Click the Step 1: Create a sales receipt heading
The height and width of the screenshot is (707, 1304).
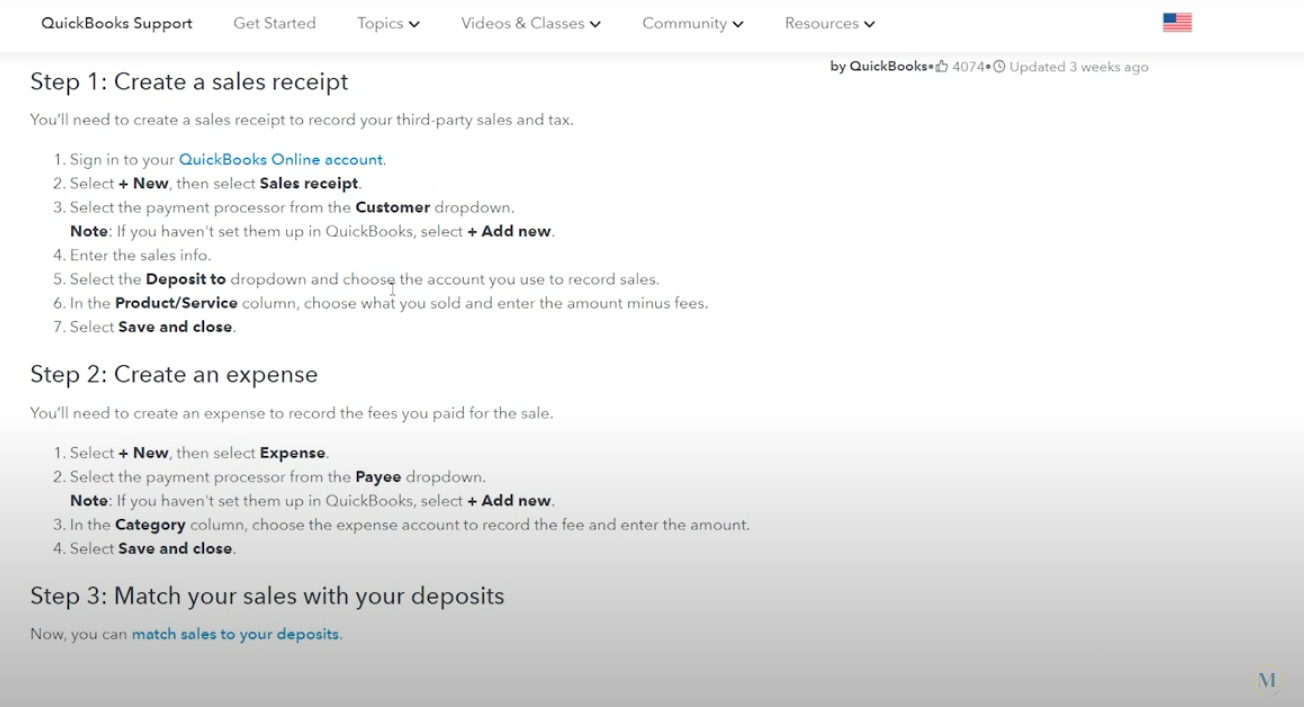click(189, 82)
